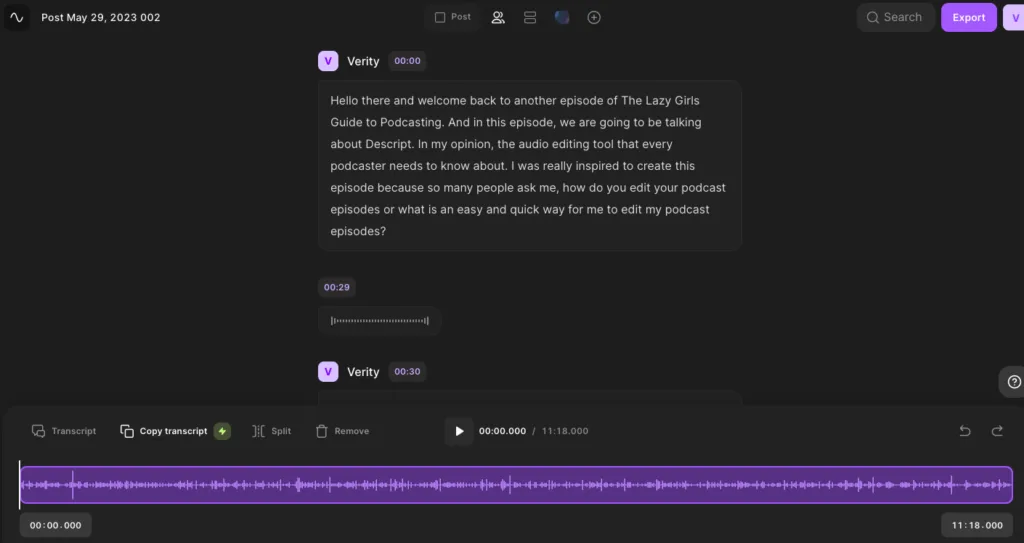Image resolution: width=1024 pixels, height=543 pixels.
Task: Click the timeline end time 11:18.000 box
Action: 977,525
